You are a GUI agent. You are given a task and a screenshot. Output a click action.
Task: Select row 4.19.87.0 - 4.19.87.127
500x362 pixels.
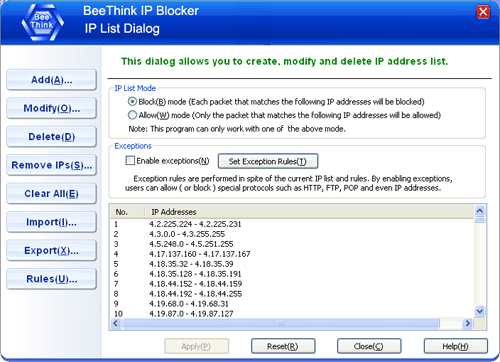(x=292, y=314)
